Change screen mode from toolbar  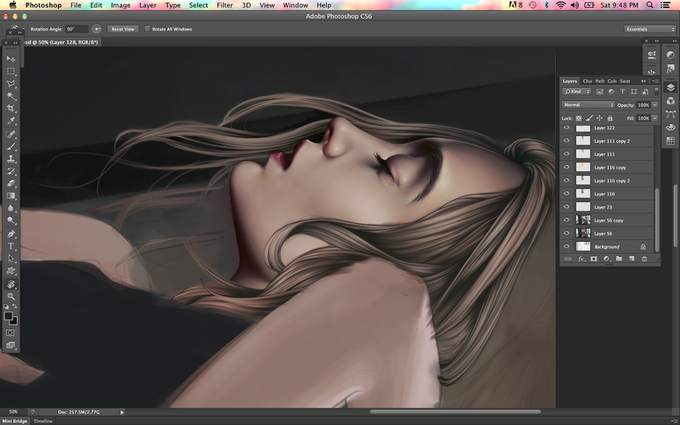coord(10,345)
